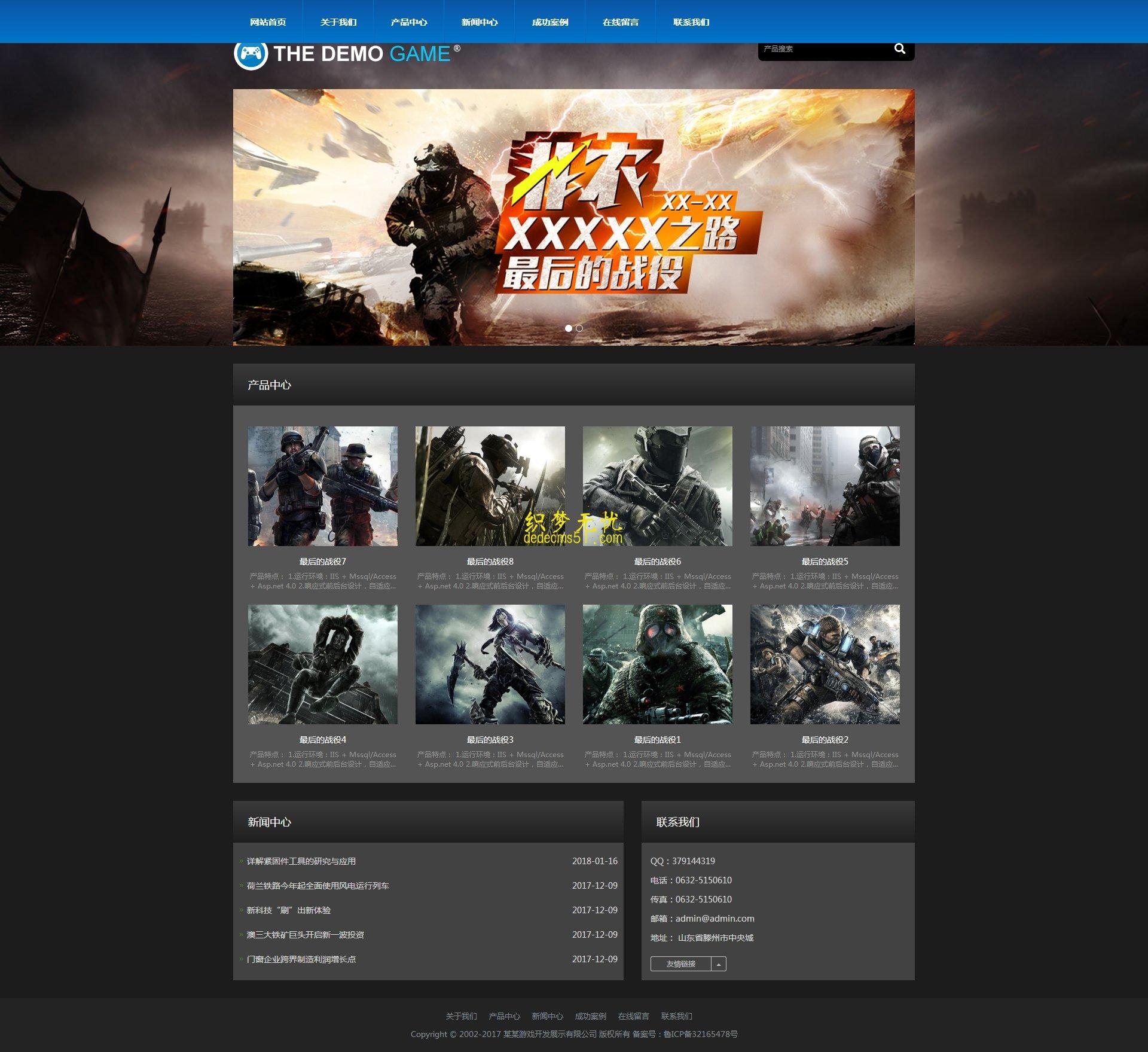This screenshot has height=1052, width=1148.
Task: Open the 最后的战役6 product thumbnail
Action: (658, 486)
